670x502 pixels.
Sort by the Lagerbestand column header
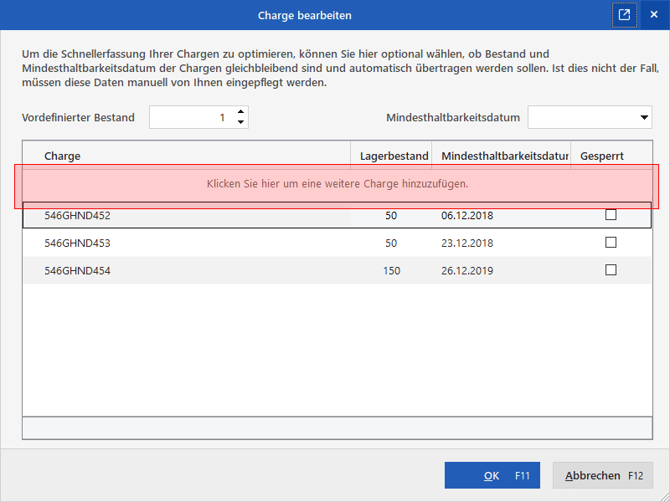point(391,156)
